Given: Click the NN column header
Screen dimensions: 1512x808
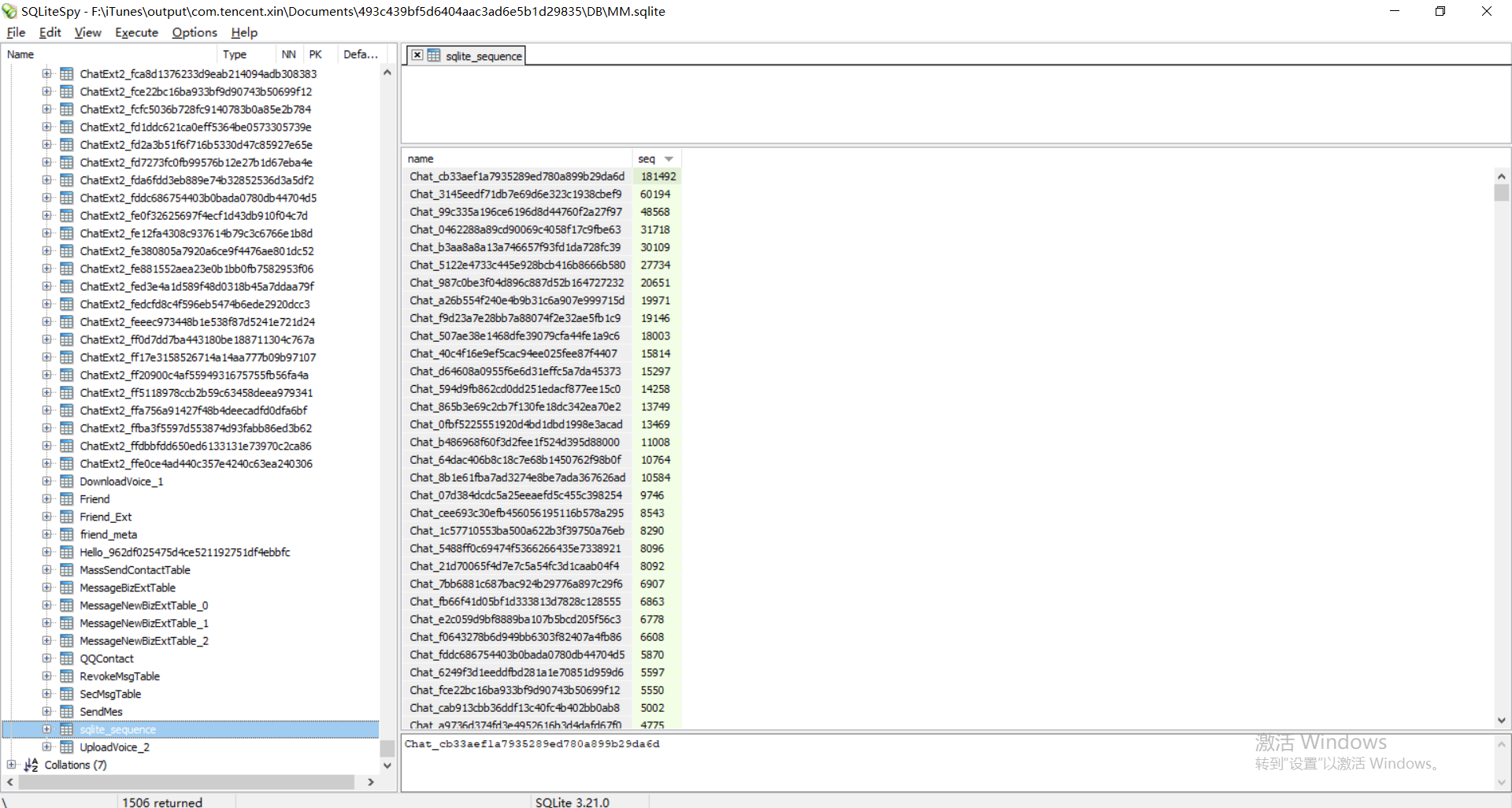Looking at the screenshot, I should click(x=289, y=54).
